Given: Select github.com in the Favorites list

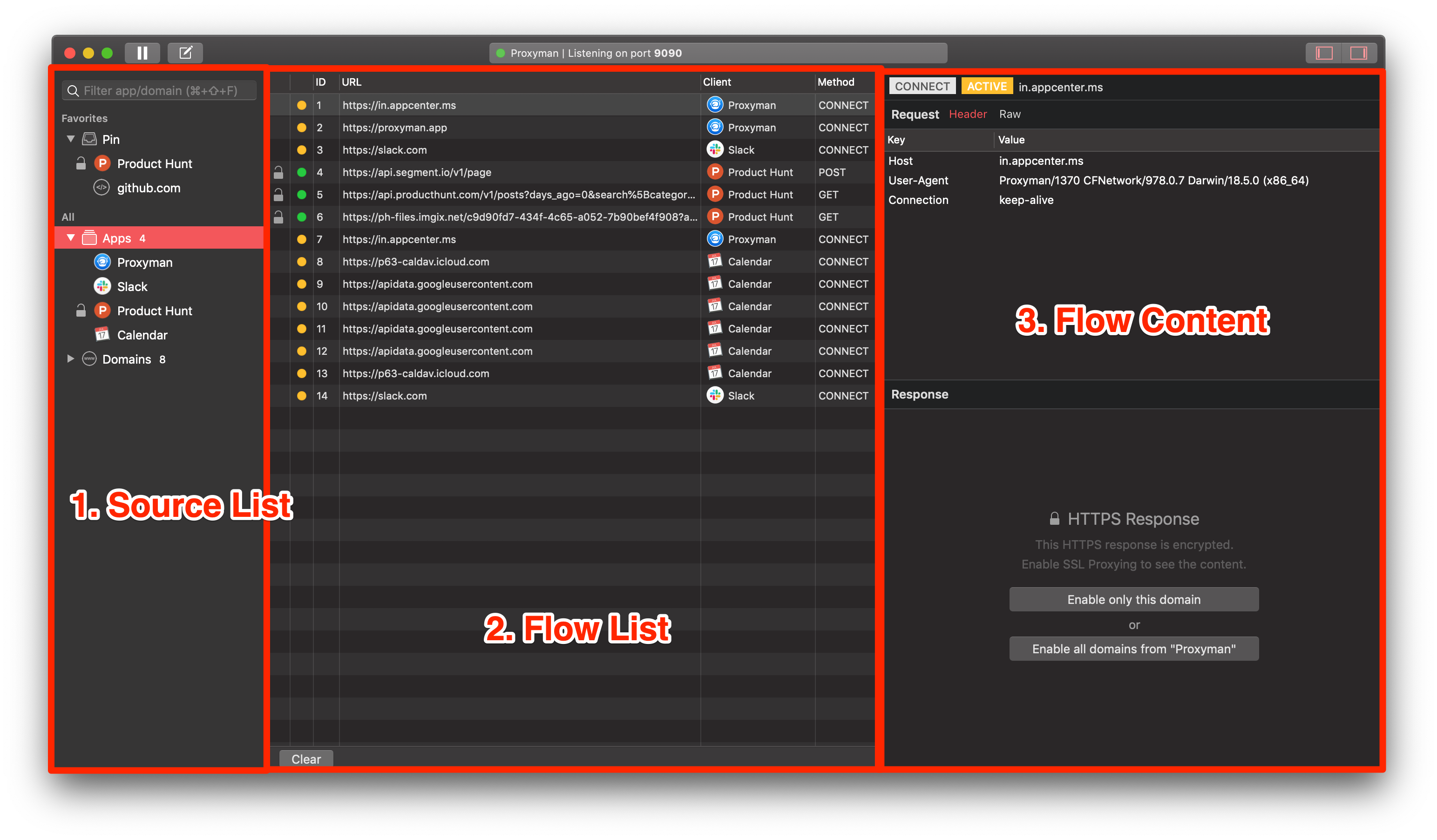Looking at the screenshot, I should (x=148, y=188).
